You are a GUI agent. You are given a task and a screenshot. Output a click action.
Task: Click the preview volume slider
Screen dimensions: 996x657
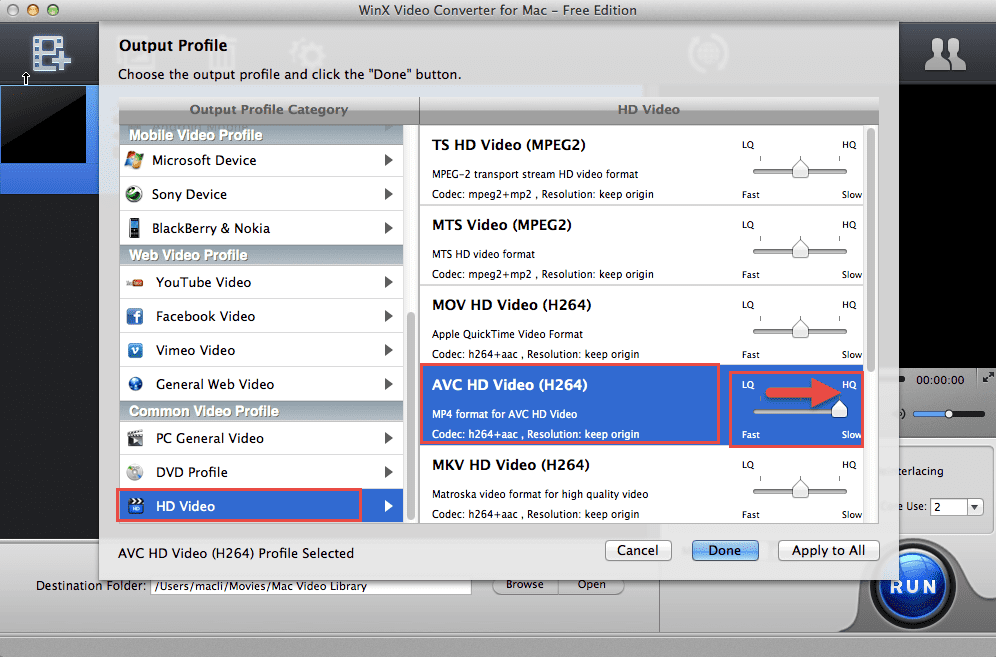(948, 414)
